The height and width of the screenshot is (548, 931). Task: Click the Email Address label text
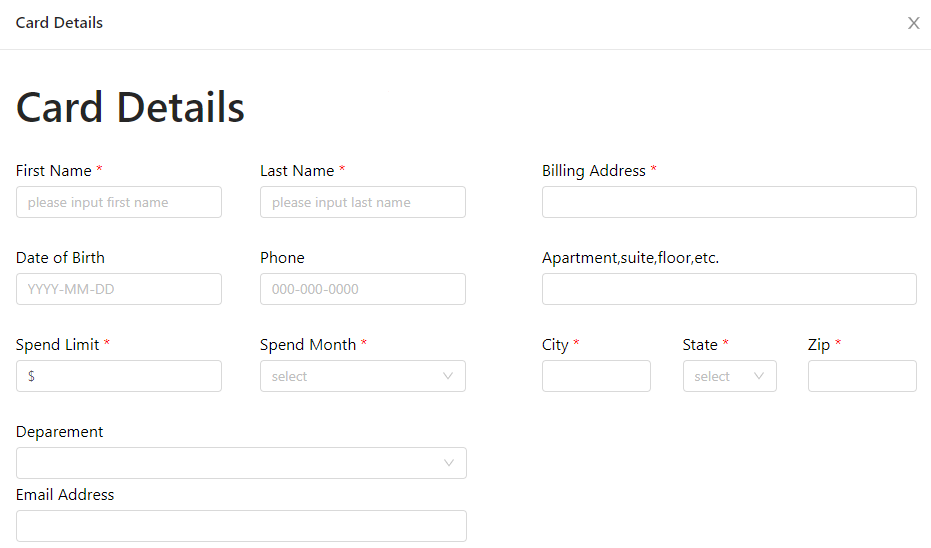65,495
